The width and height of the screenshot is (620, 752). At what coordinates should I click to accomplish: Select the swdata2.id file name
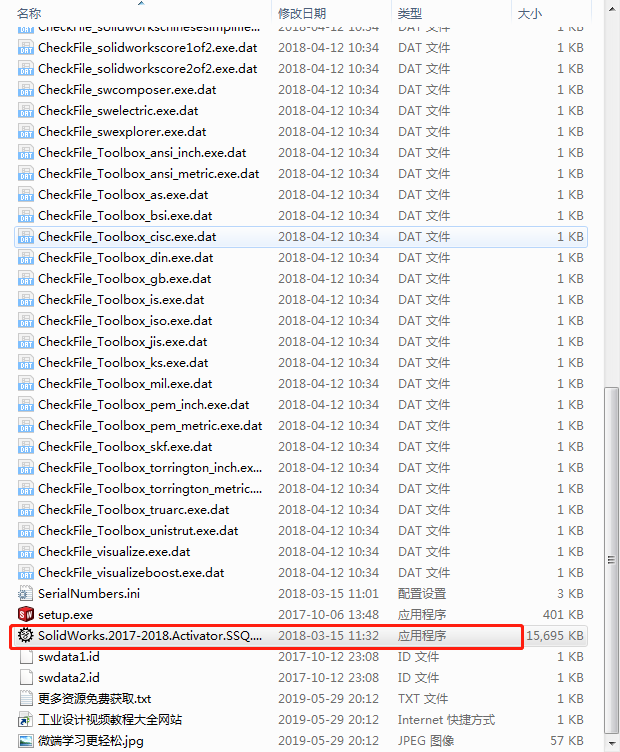[x=69, y=678]
